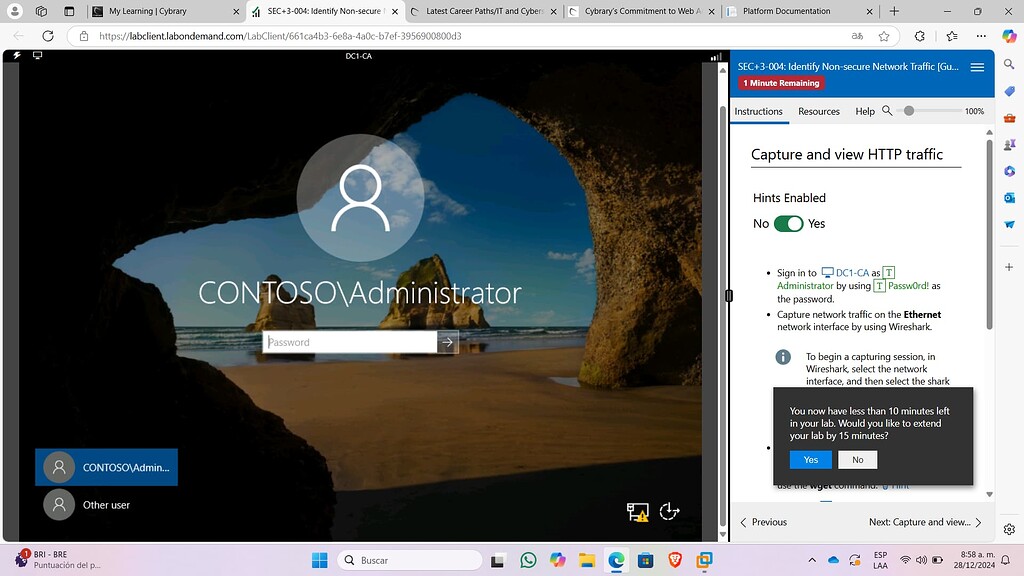This screenshot has height=576, width=1024.
Task: Select the CONTOSO\Administrator account tile
Action: 106,467
